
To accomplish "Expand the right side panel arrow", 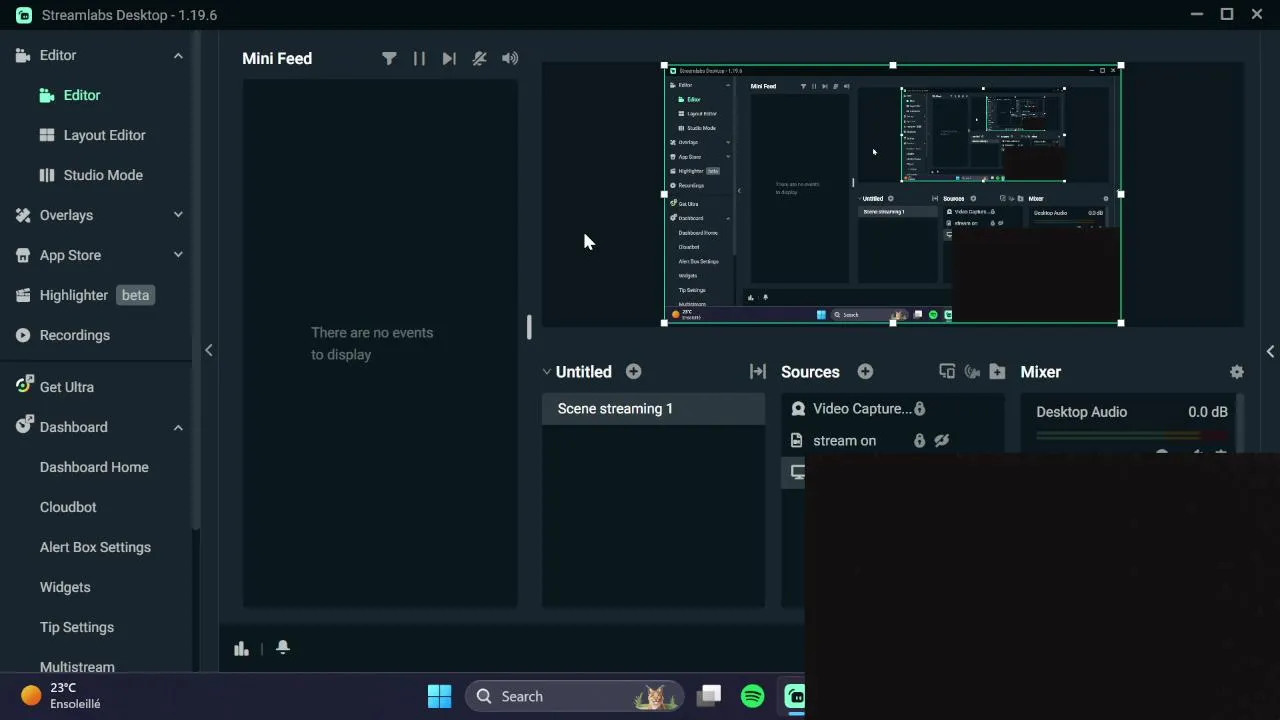I will coord(1270,352).
